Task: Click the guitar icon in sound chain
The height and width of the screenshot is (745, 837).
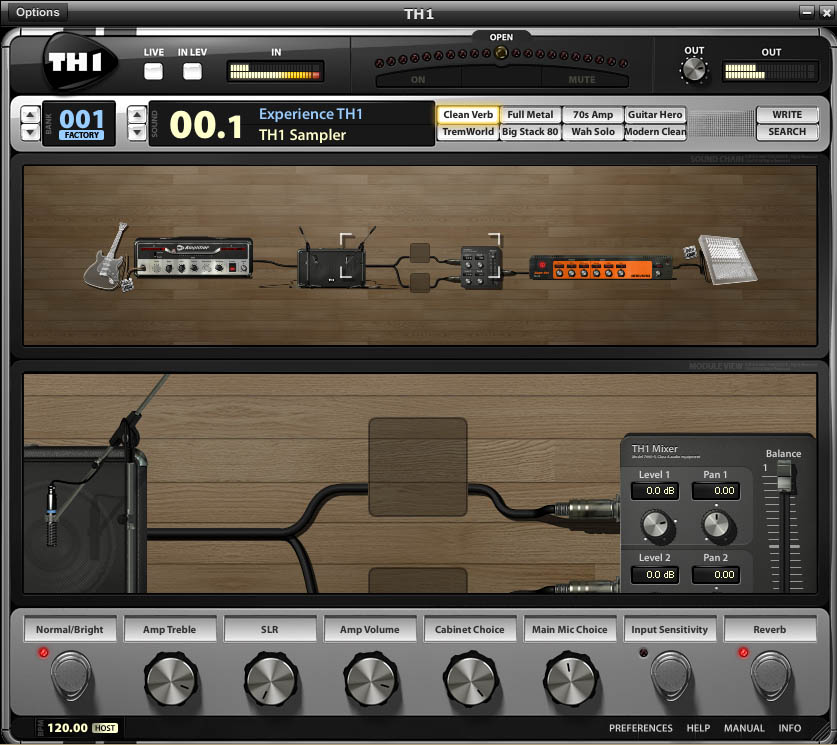Action: tap(107, 258)
